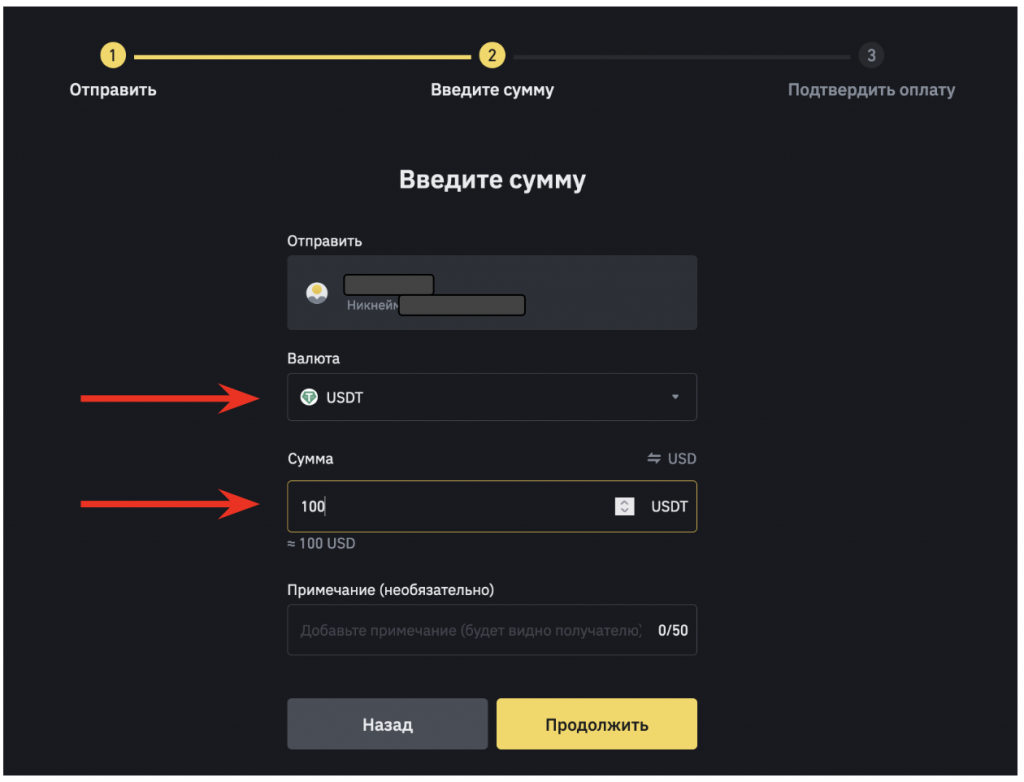Click into the Примечание note field
1024x782 pixels.
pos(470,631)
